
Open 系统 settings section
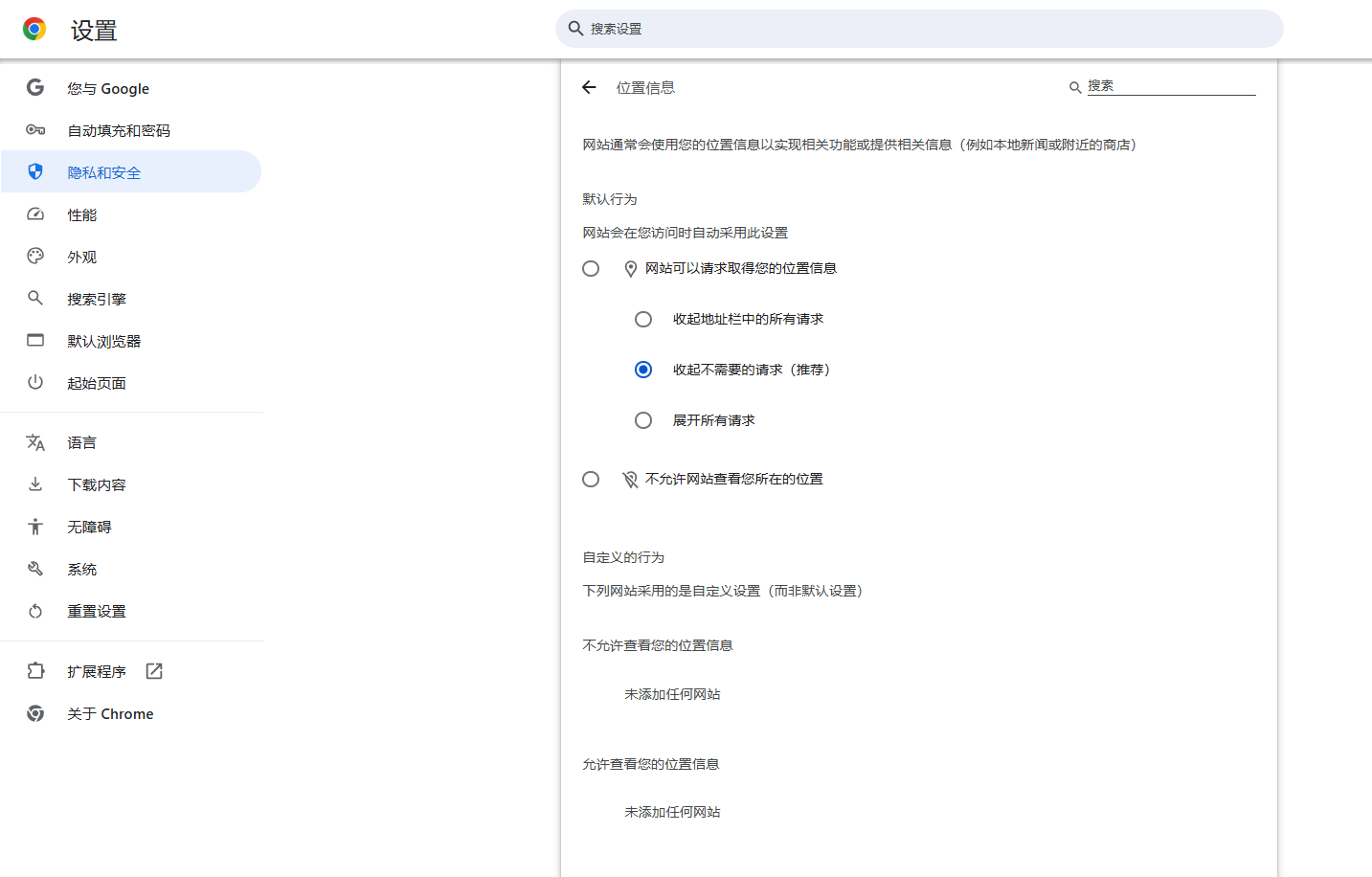pos(130,569)
